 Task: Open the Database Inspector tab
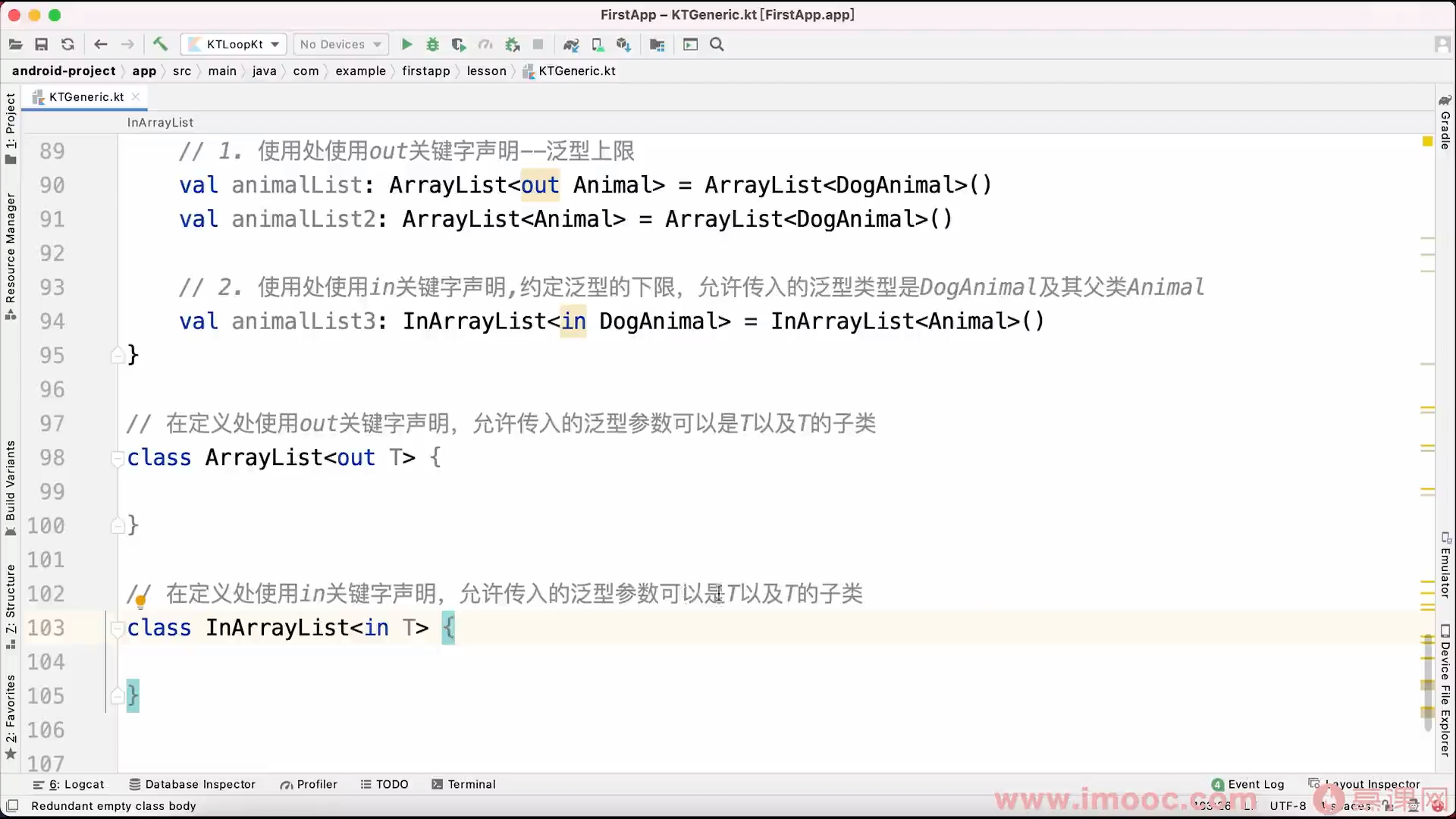(x=192, y=784)
